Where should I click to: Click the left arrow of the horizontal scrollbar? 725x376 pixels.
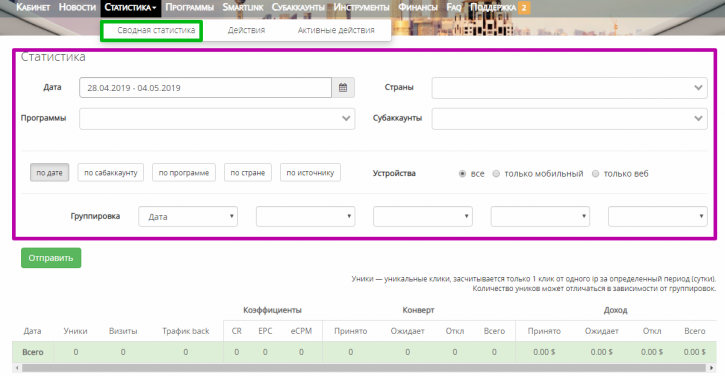point(17,368)
